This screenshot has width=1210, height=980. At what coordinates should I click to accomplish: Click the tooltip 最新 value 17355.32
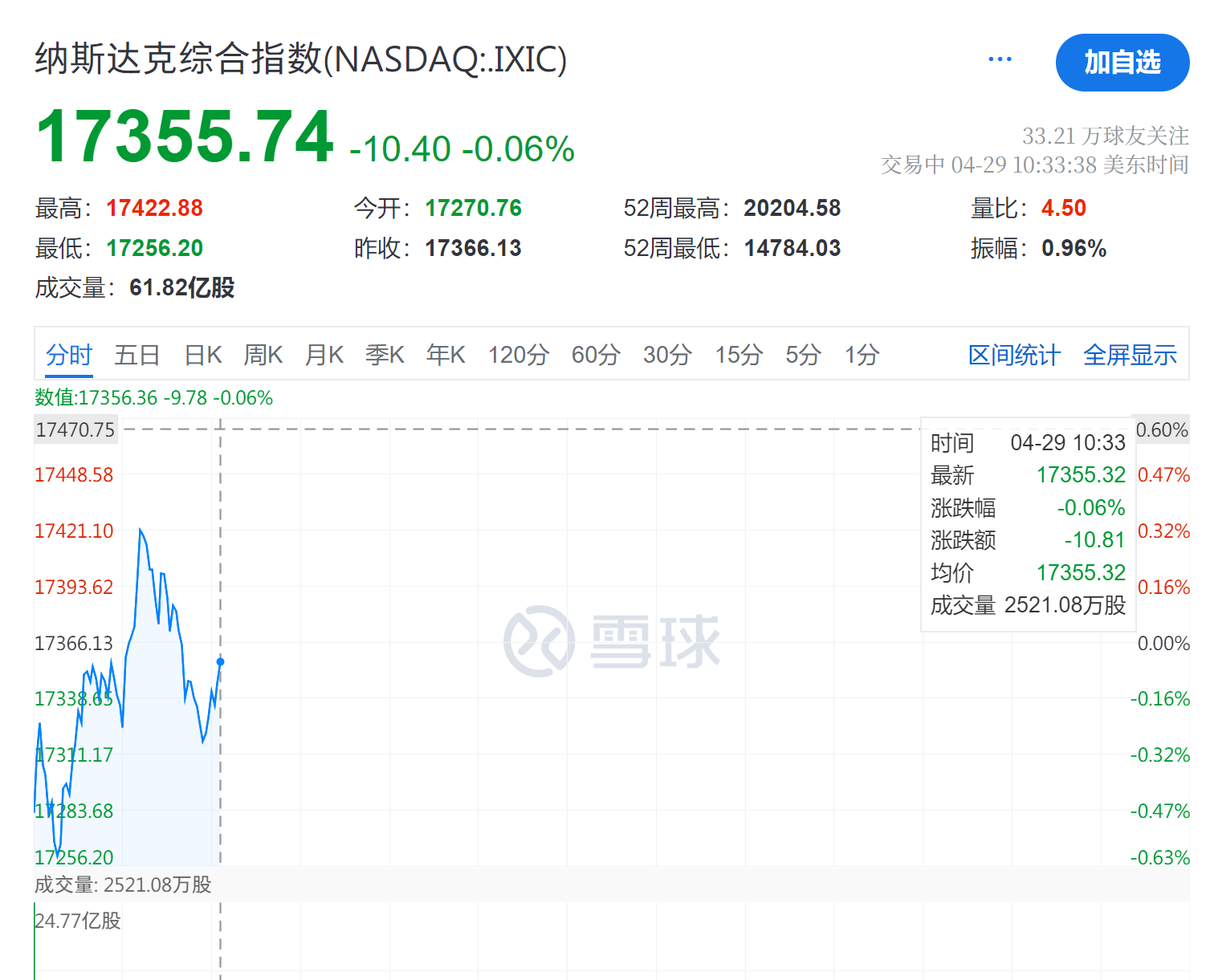[x=1081, y=475]
